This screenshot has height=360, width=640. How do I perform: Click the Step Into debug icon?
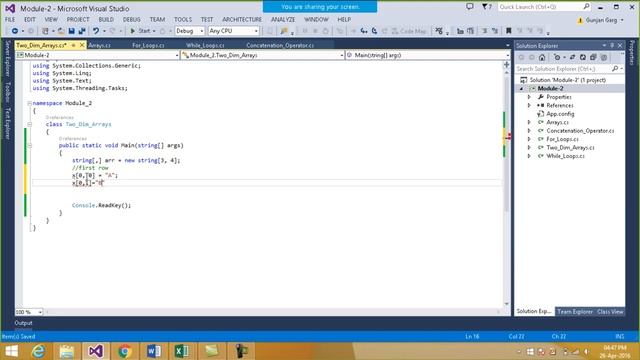coord(364,31)
